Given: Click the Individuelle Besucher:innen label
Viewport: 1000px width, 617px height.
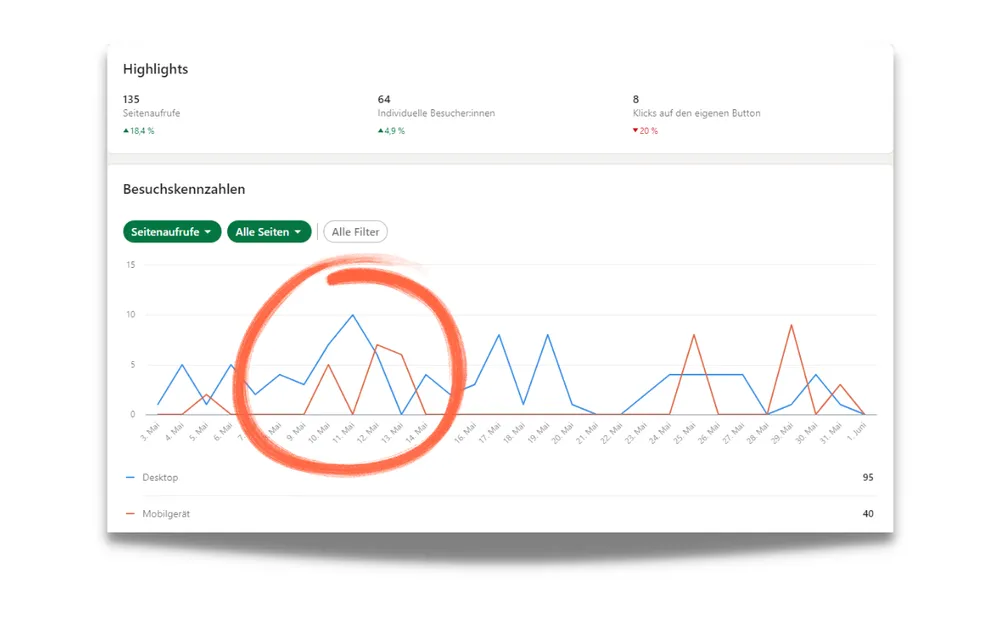Looking at the screenshot, I should 436,113.
